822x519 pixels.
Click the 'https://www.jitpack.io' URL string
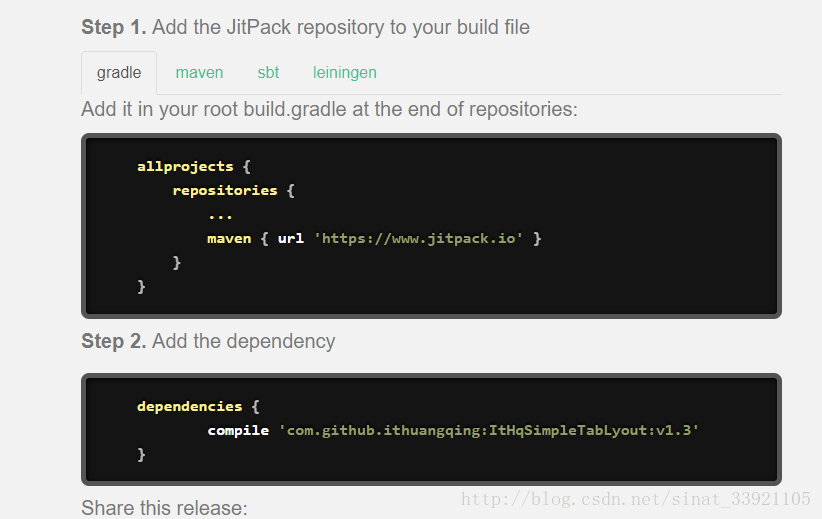(418, 239)
